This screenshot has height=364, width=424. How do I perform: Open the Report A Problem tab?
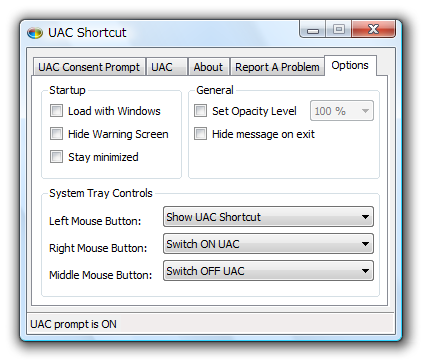coord(277,67)
